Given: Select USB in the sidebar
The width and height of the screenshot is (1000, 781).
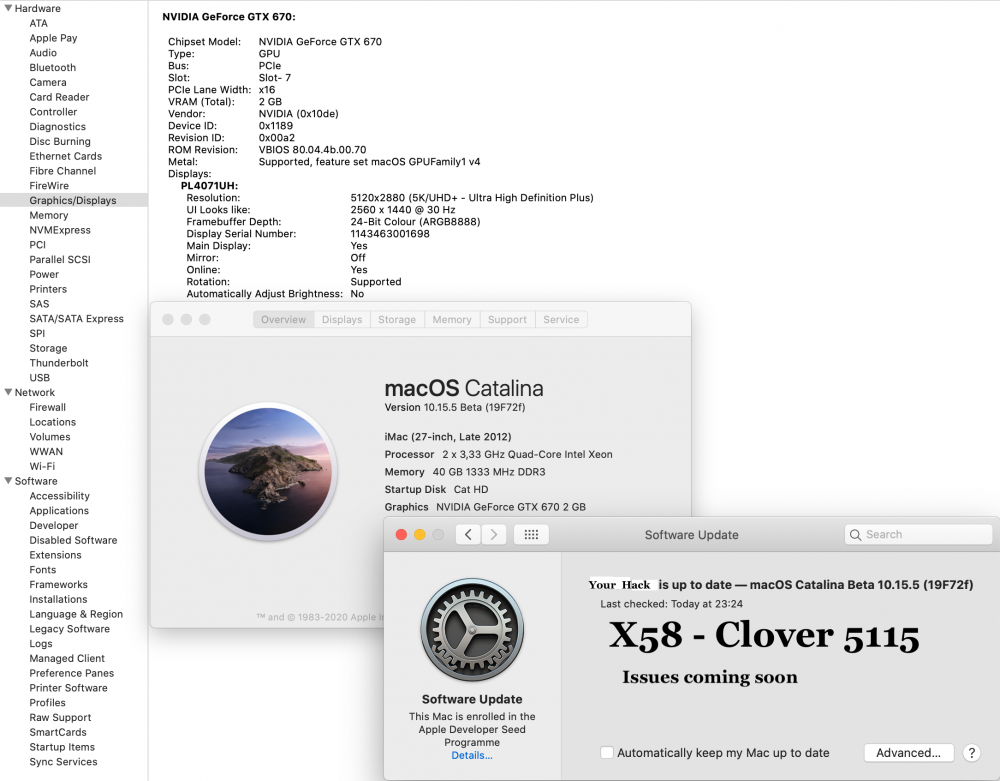Looking at the screenshot, I should point(40,377).
